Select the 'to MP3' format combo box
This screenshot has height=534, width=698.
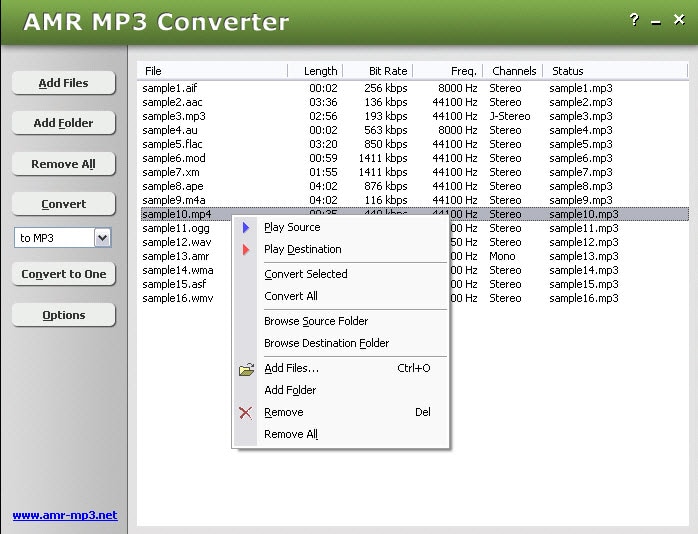[x=62, y=238]
